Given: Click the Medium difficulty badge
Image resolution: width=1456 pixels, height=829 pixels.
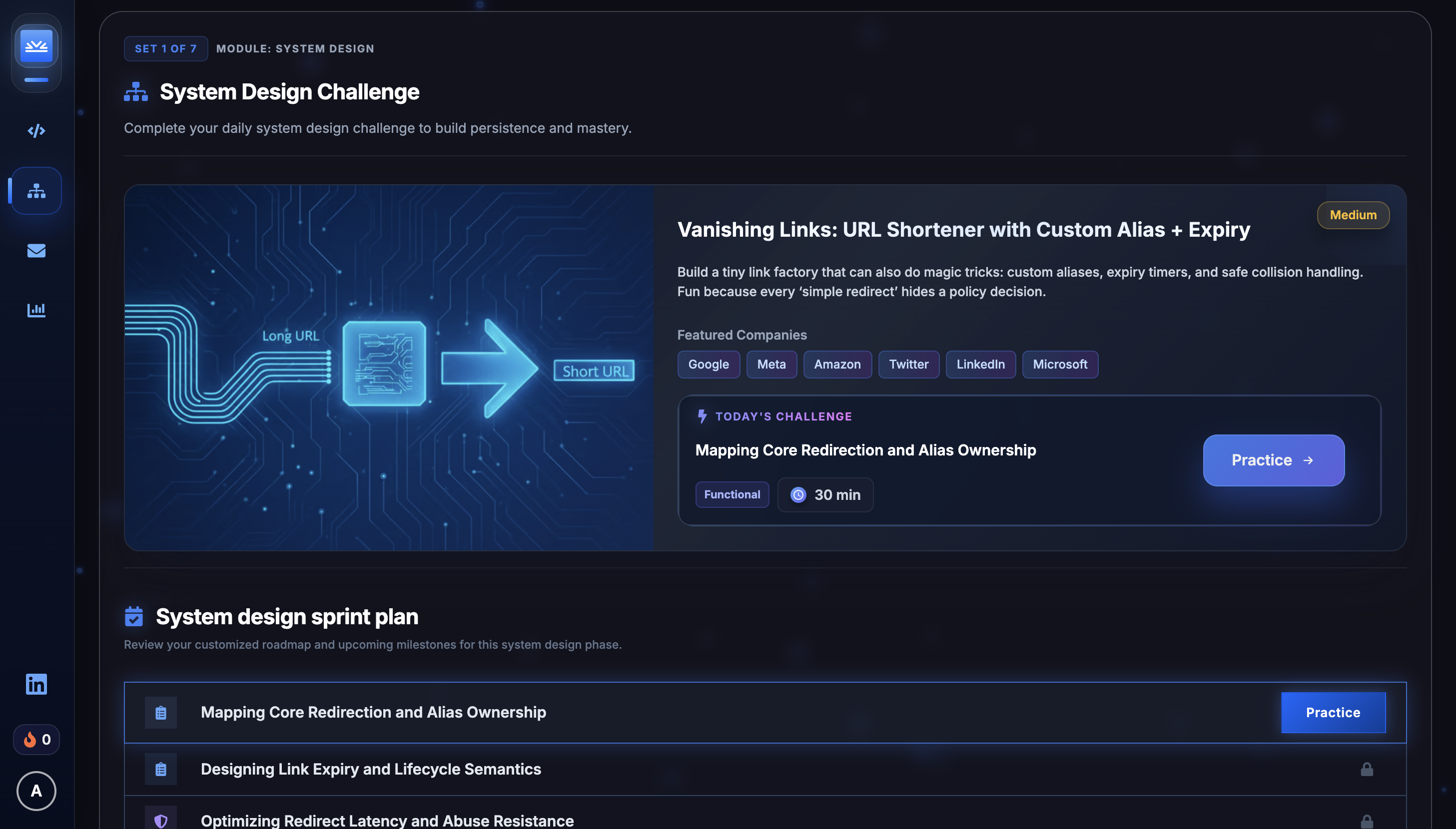Looking at the screenshot, I should [x=1353, y=215].
